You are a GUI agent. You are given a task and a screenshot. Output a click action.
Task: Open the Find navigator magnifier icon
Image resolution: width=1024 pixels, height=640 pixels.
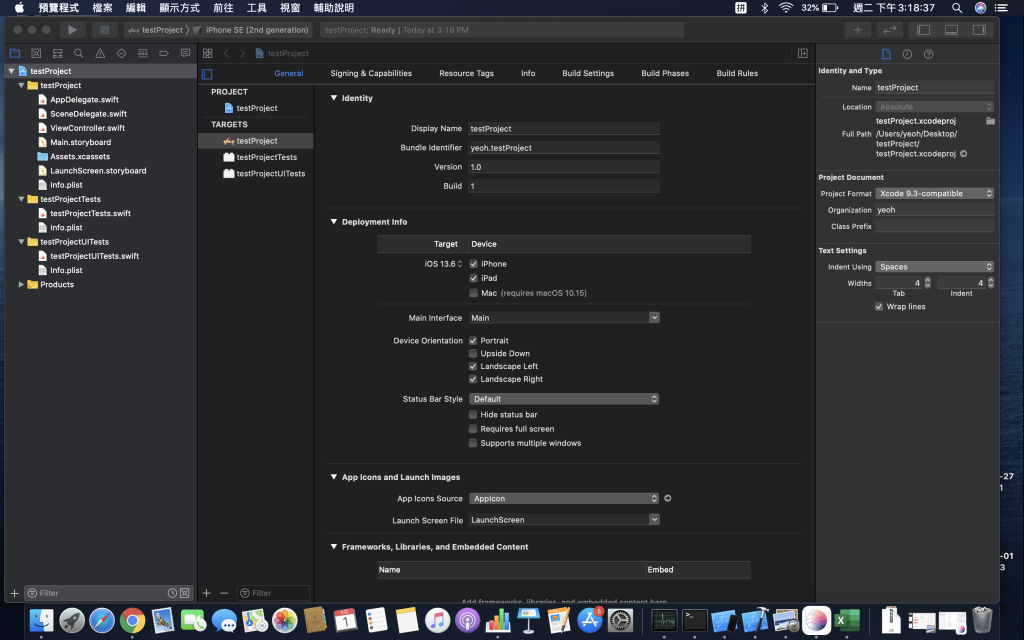coord(78,53)
